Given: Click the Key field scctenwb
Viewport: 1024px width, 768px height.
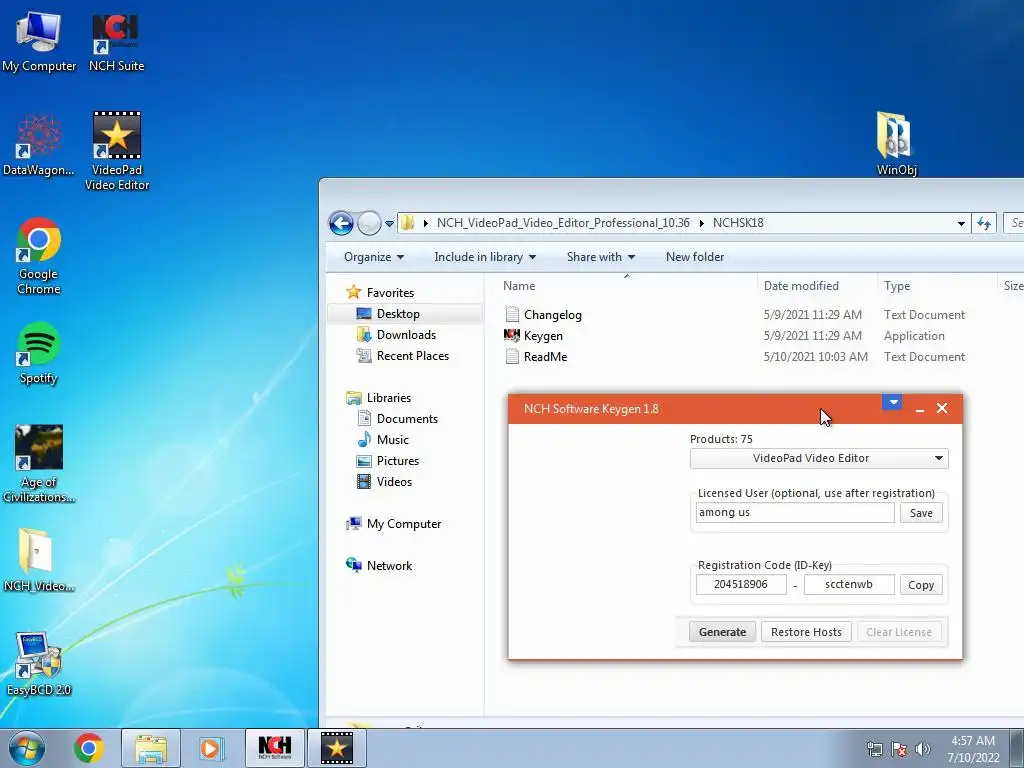Looking at the screenshot, I should [849, 584].
